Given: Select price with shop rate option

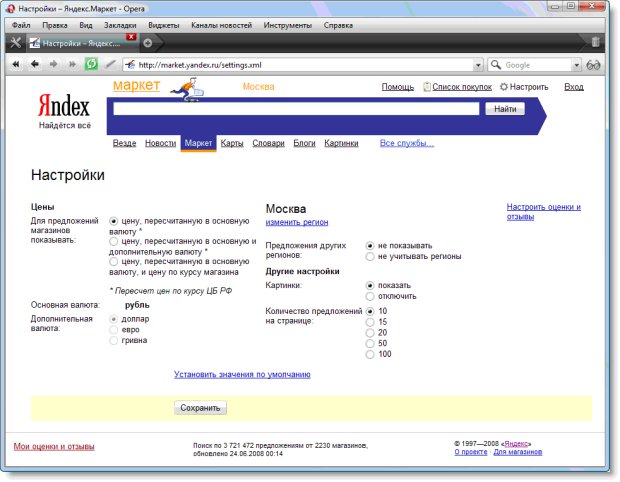Looking at the screenshot, I should point(113,261).
